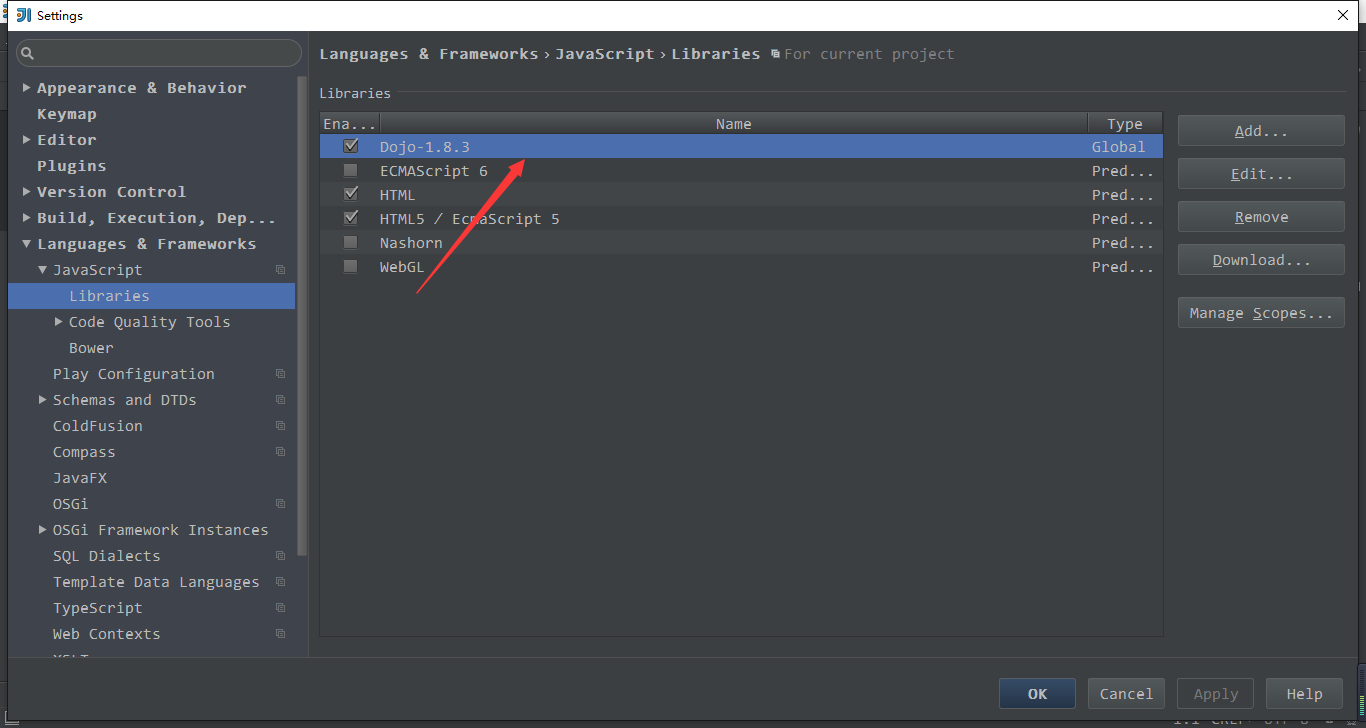Expand the OSGi Framework Instances node
Image resolution: width=1366 pixels, height=728 pixels.
tap(43, 530)
